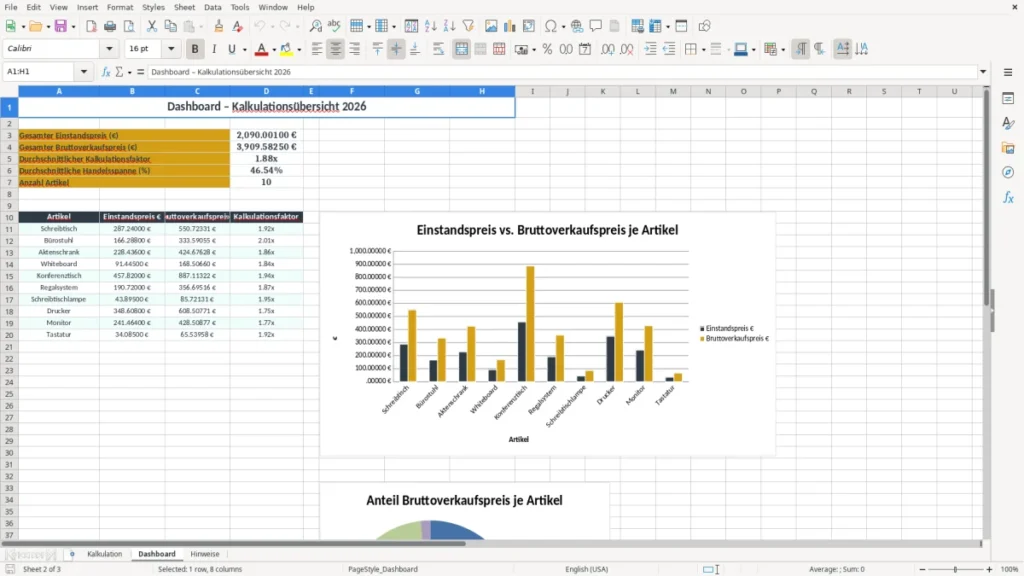Open the Sheet menu
The width and height of the screenshot is (1024, 576).
point(184,7)
